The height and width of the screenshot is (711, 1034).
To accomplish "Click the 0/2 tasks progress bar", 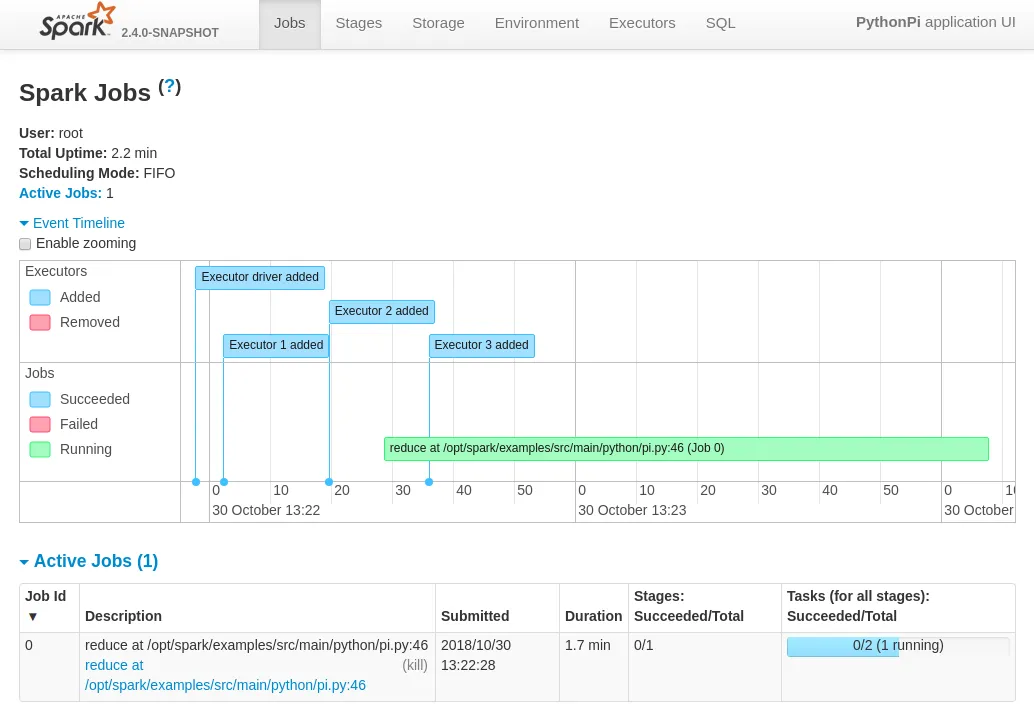I will pyautogui.click(x=898, y=646).
